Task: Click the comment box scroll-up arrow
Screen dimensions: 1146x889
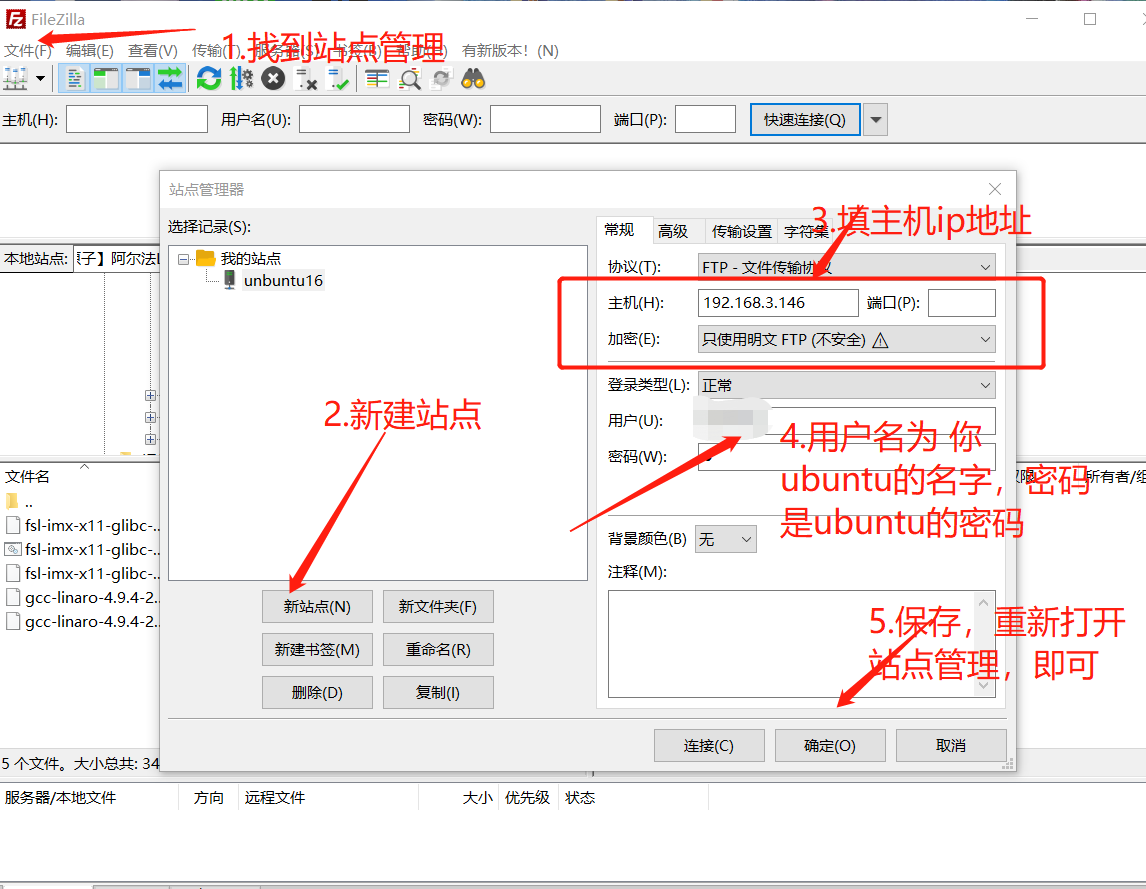Action: pyautogui.click(x=984, y=602)
